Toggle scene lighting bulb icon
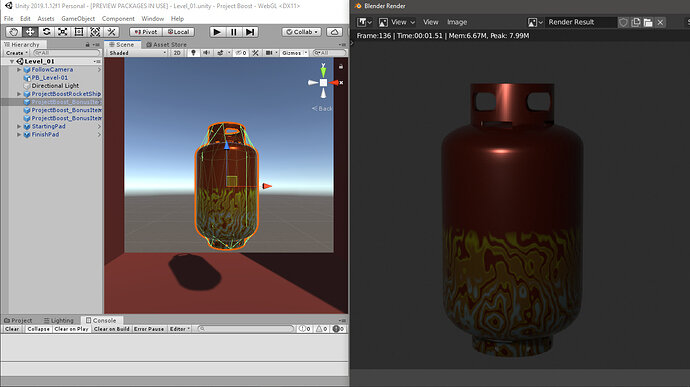The width and height of the screenshot is (690, 387). click(x=193, y=53)
